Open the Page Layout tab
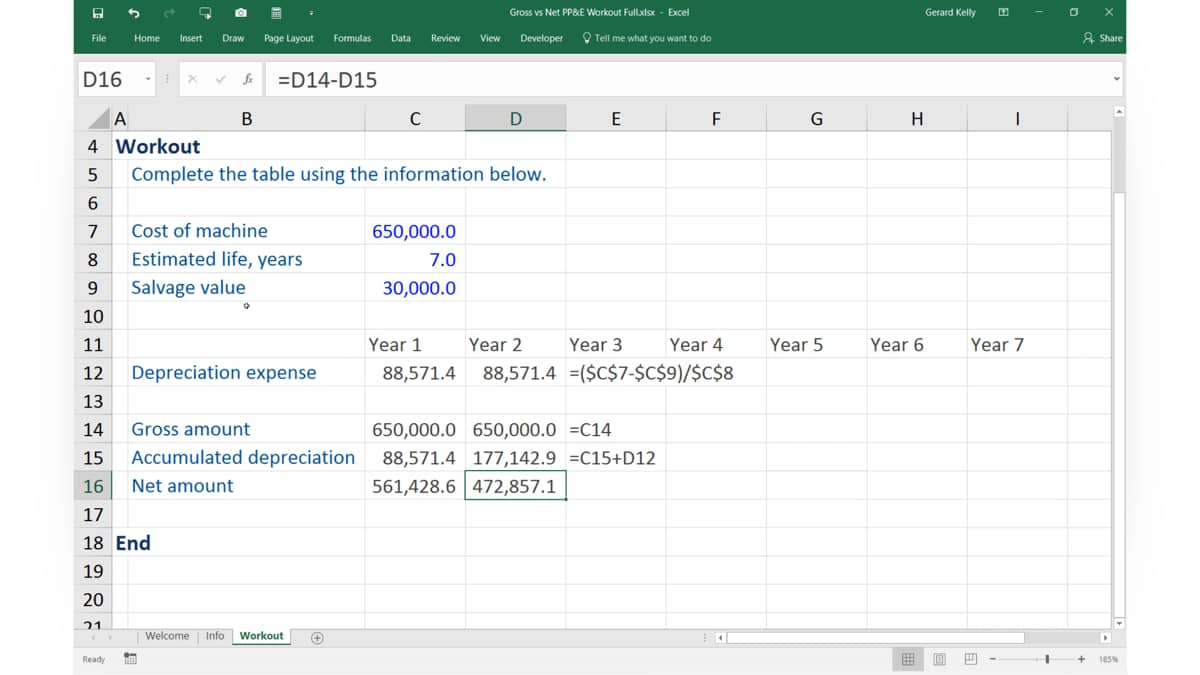This screenshot has width=1200, height=675. tap(289, 38)
